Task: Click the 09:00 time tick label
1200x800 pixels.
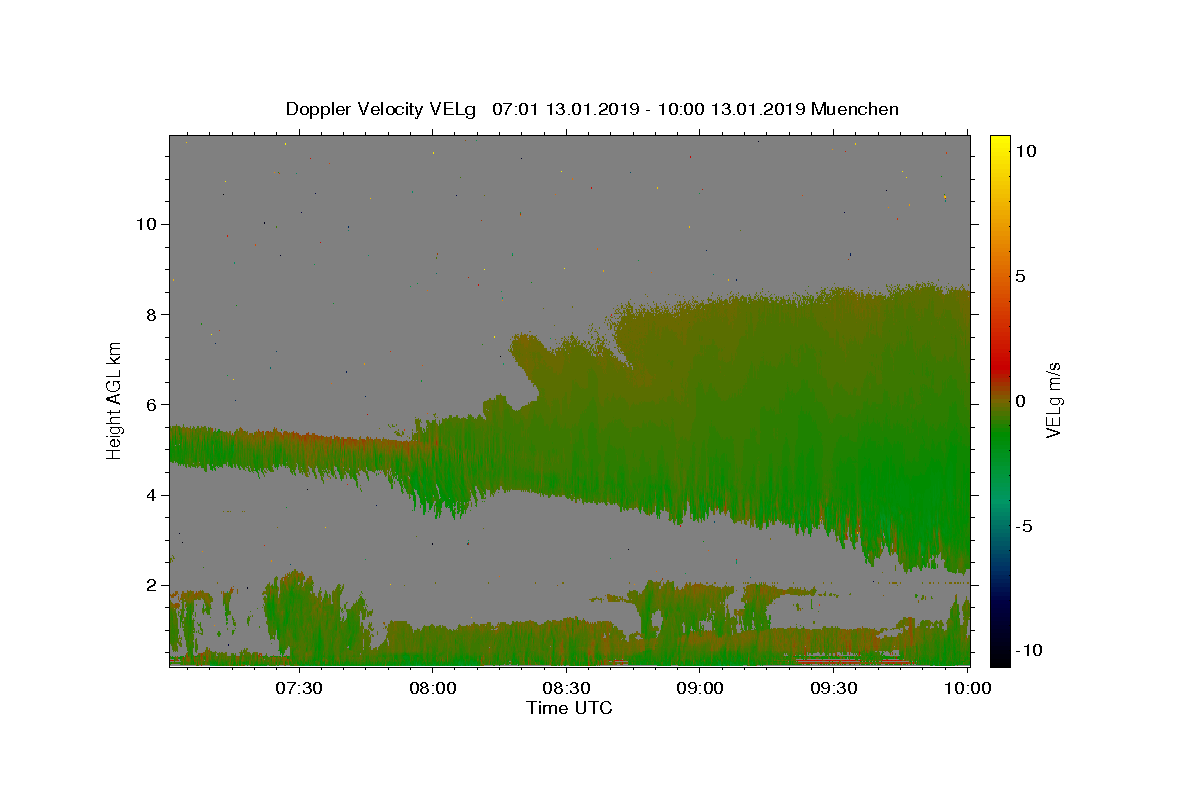Action: pos(700,688)
